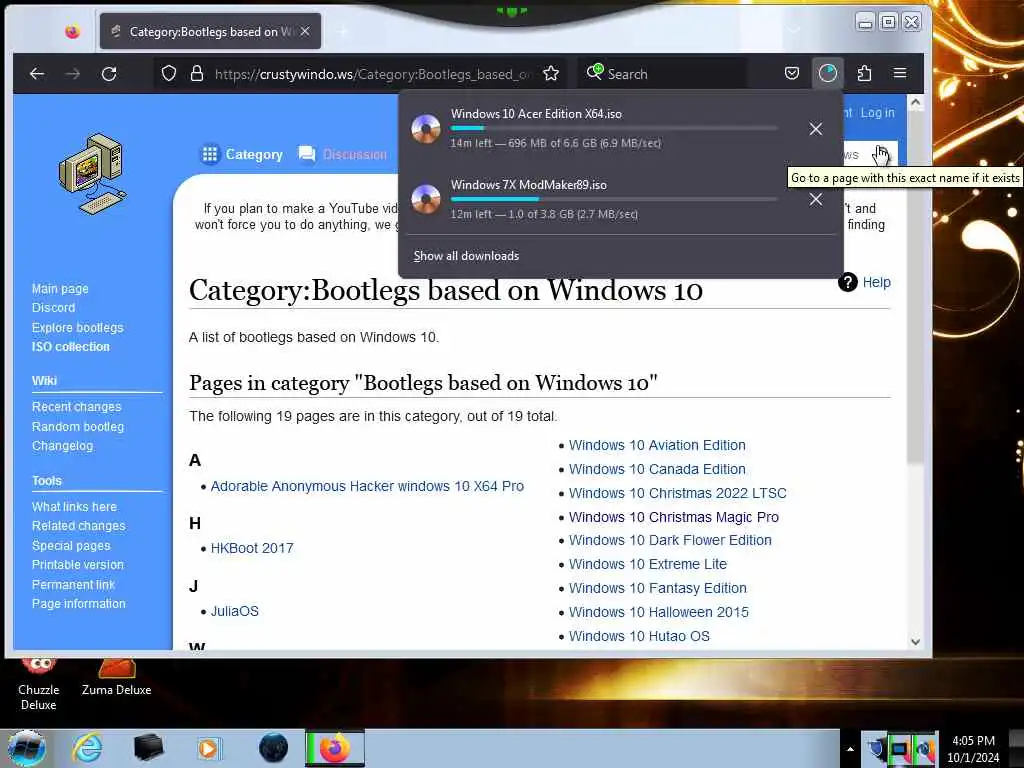The width and height of the screenshot is (1024, 768).
Task: Open the JuliaOS page
Action: point(234,611)
